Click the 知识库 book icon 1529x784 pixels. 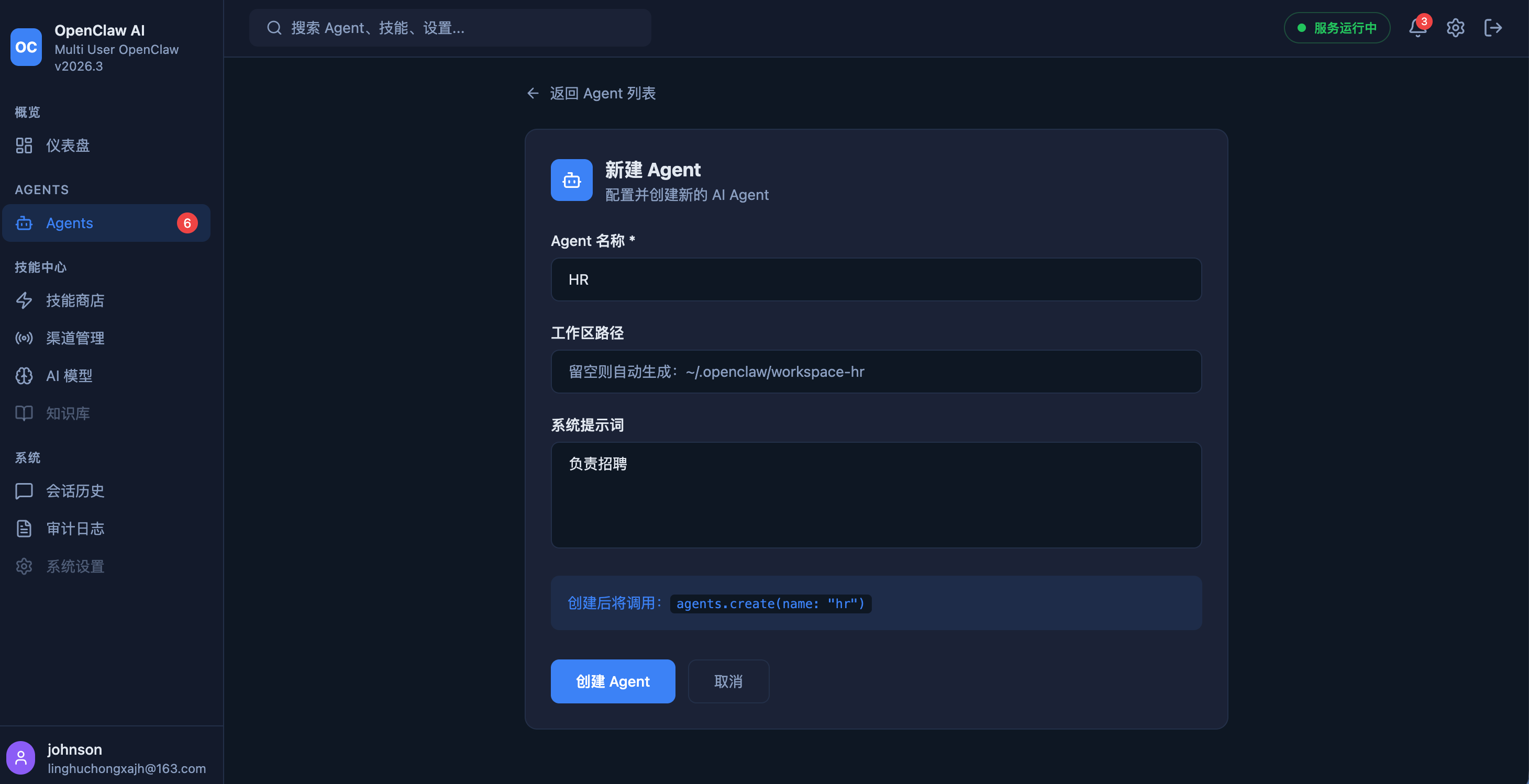(x=24, y=413)
